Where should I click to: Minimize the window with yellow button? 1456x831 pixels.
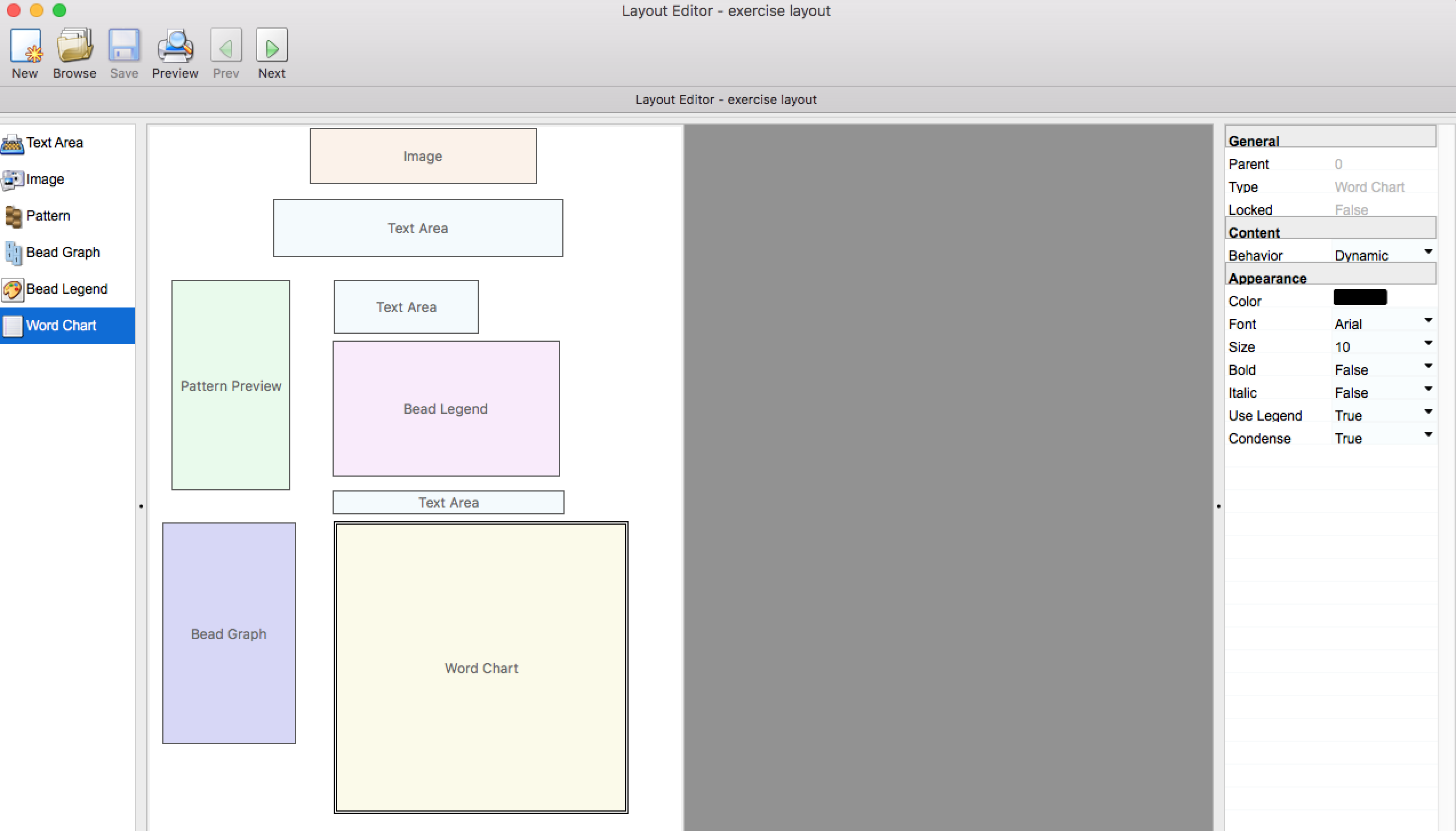(x=37, y=10)
